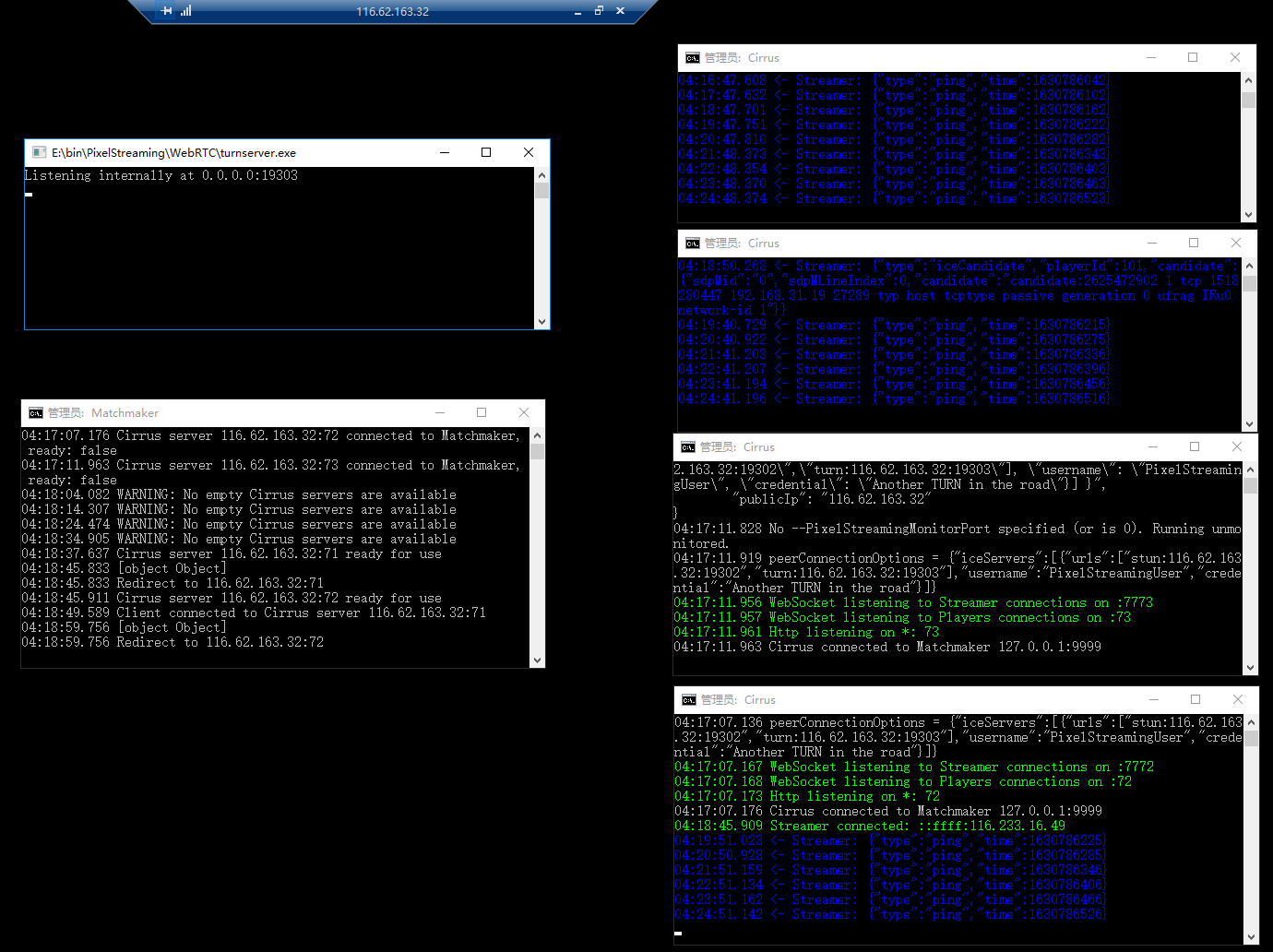Minimize the Cirrus window showing iceCandidate
The width and height of the screenshot is (1273, 952).
point(1152,243)
